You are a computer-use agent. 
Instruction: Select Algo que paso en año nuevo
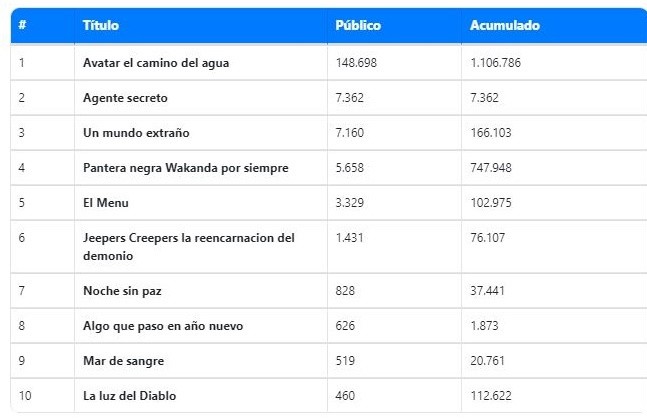pos(164,324)
